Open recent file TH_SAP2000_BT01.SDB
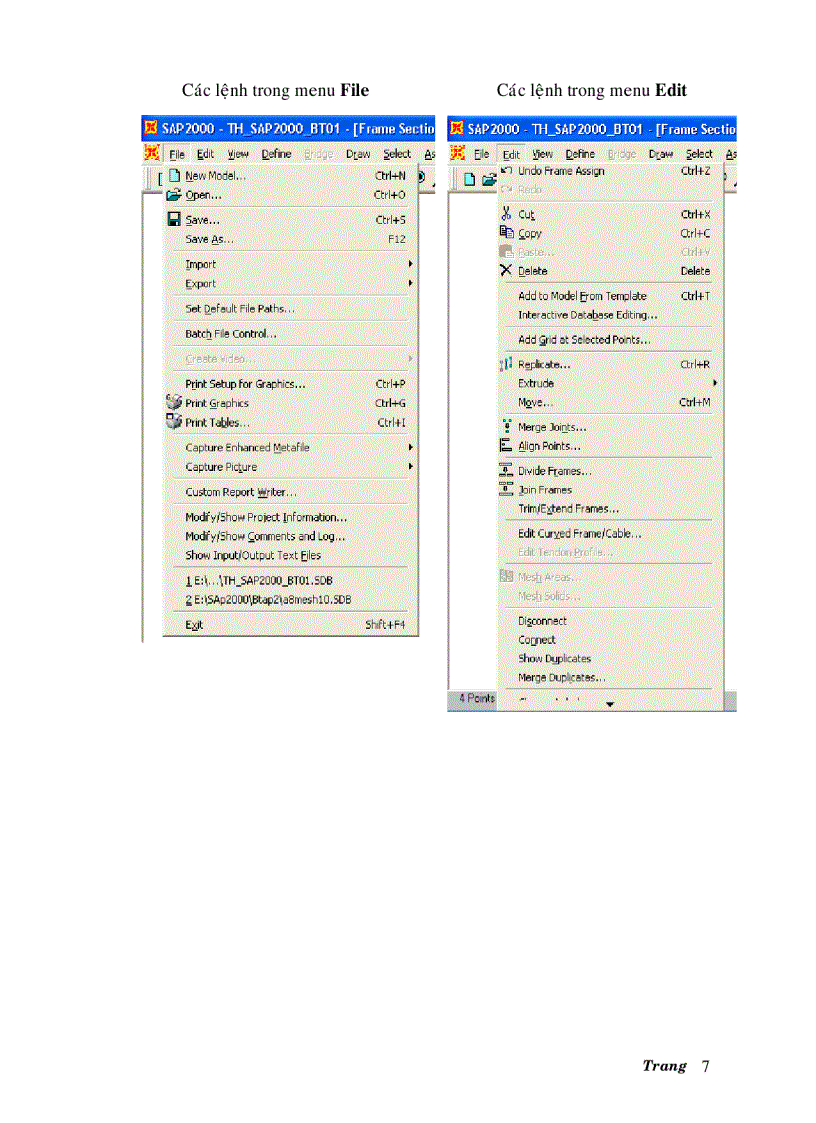Screen dimensions: 816x1123 tap(256, 580)
